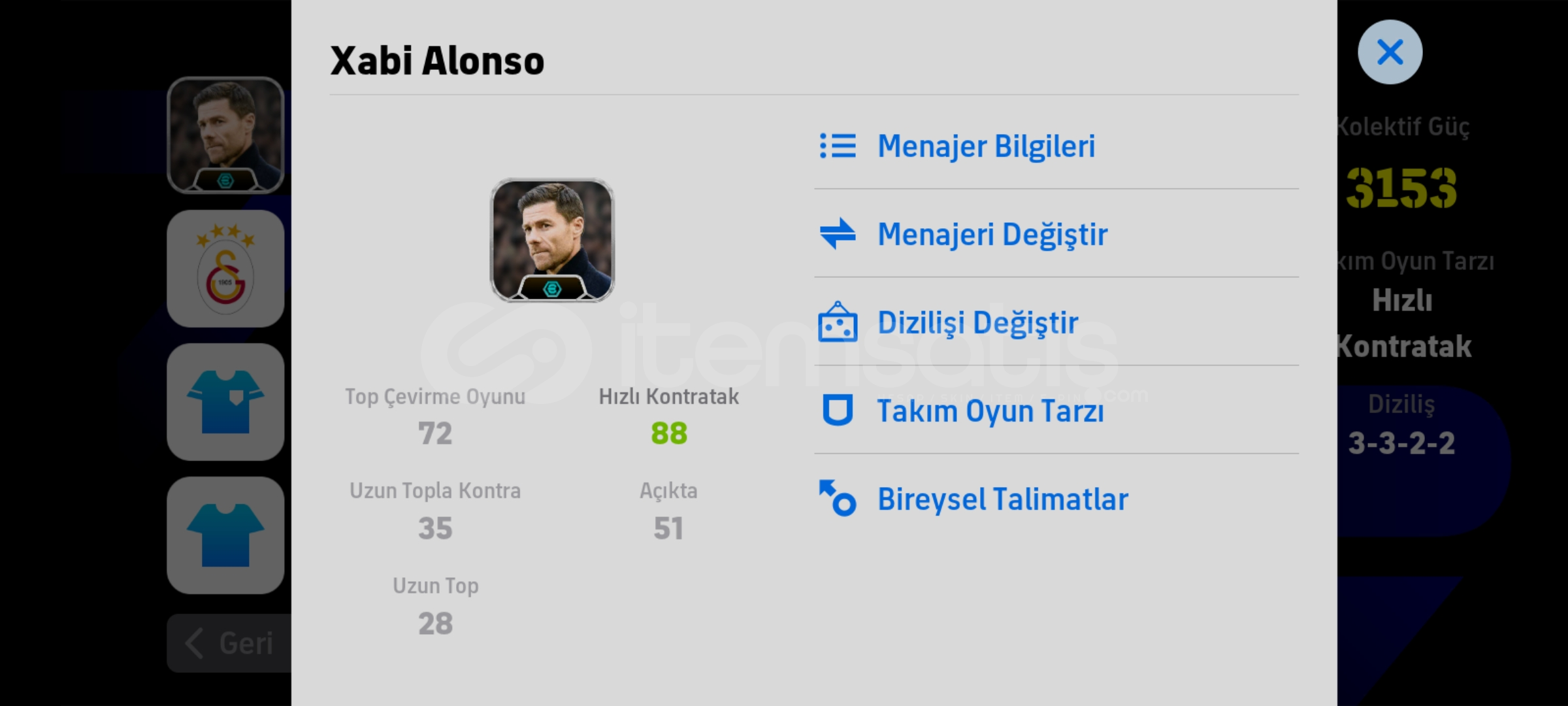Choose Dizilişi Değiştir text option

(977, 322)
